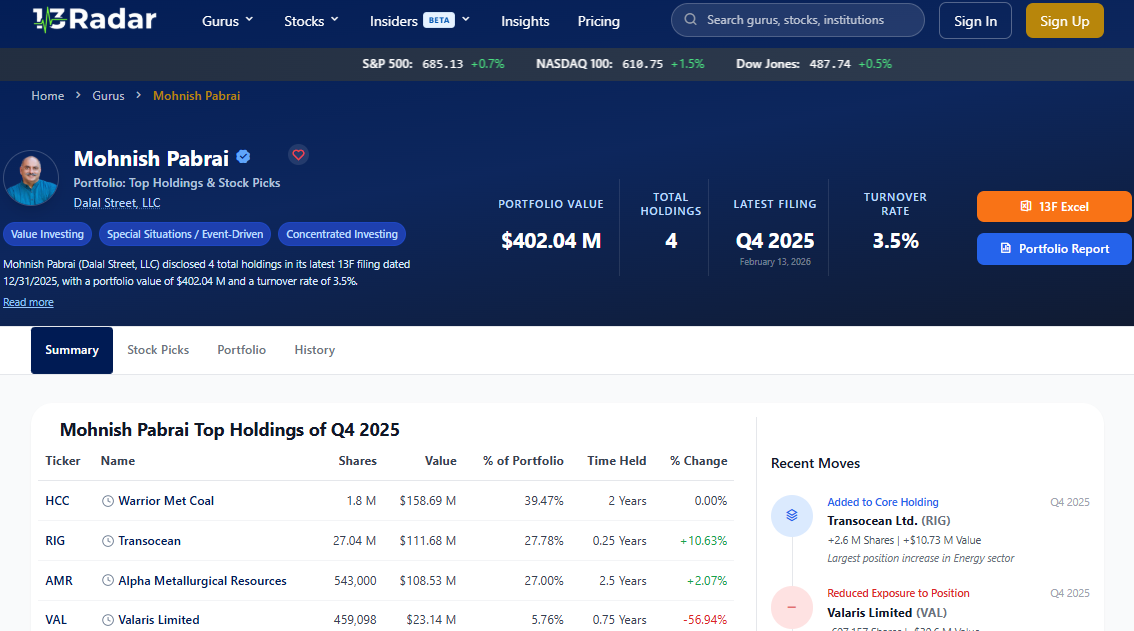1134x631 pixels.
Task: Click the AMR ticker
Action: 59,580
